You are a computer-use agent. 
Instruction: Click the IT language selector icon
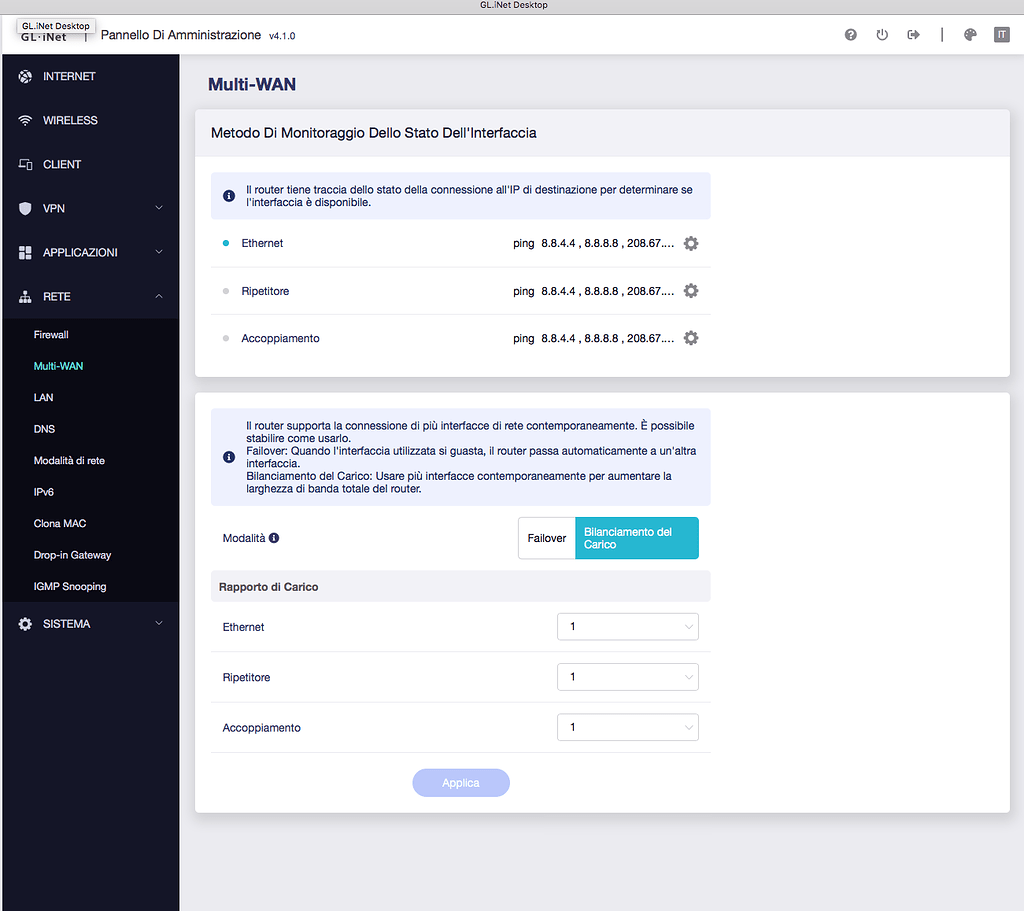[x=1001, y=34]
